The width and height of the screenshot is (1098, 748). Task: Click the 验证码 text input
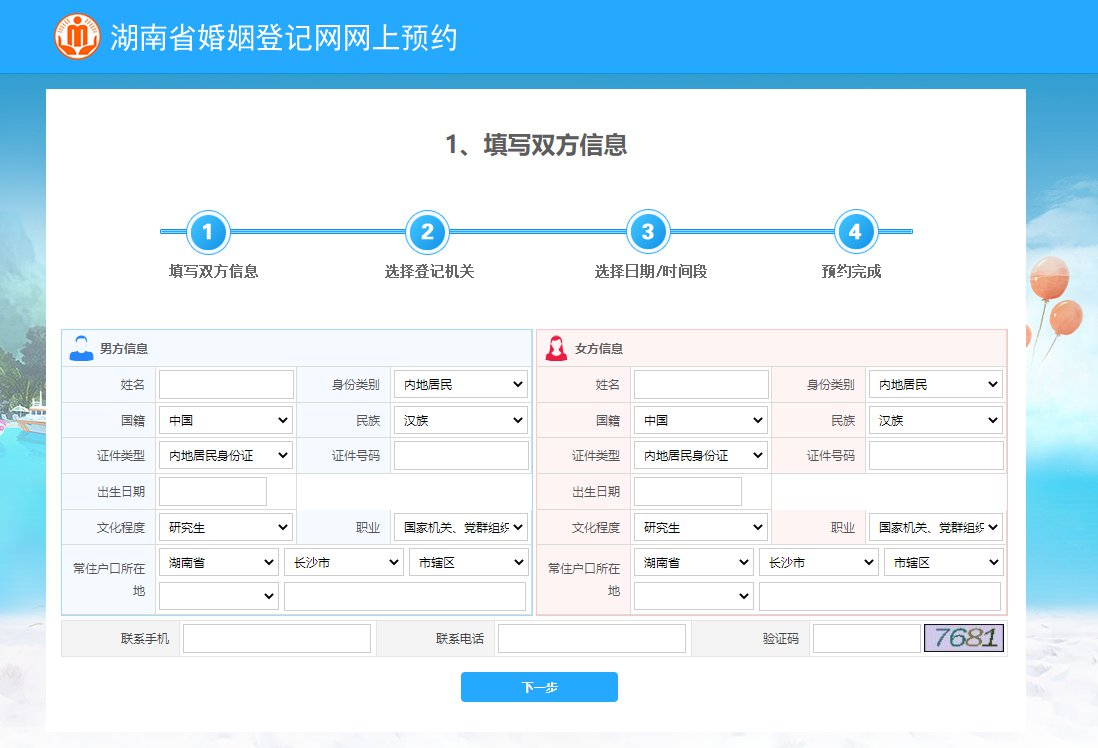[866, 639]
